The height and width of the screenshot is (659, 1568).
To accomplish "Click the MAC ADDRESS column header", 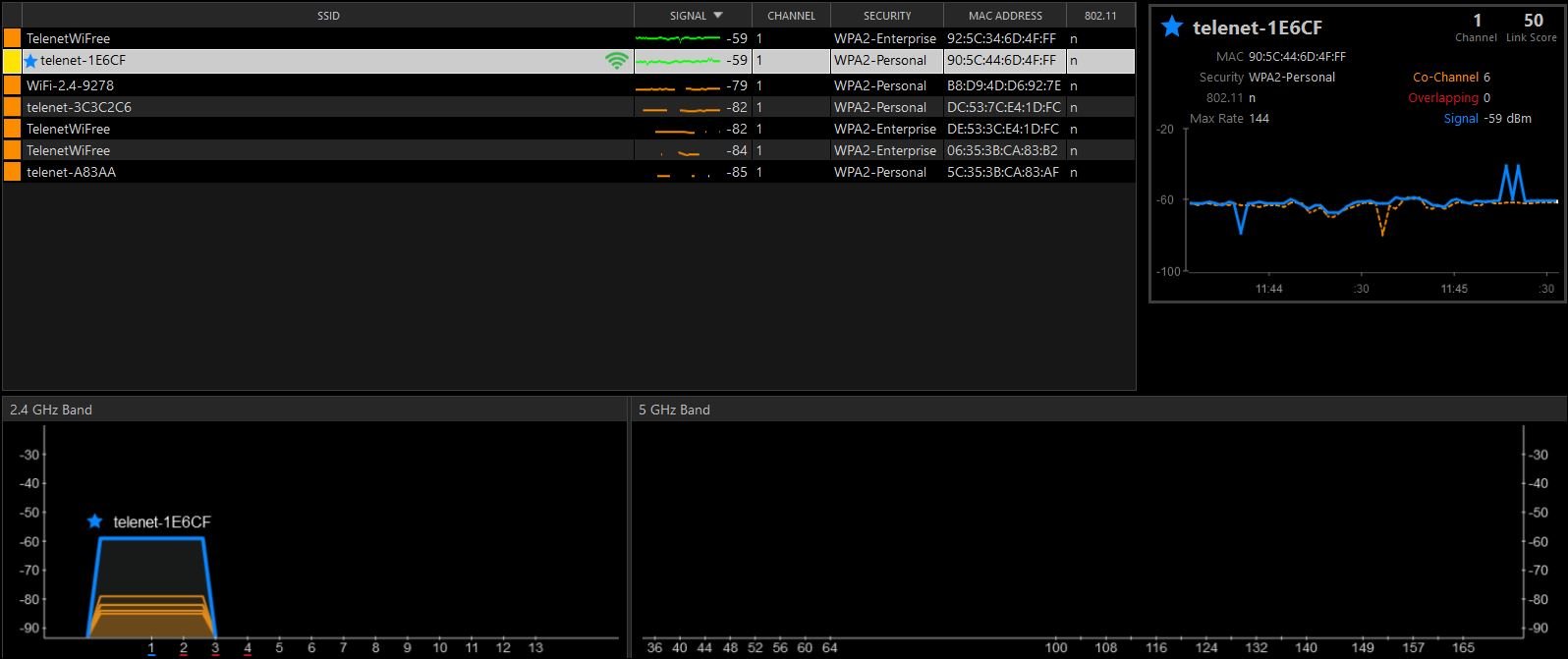I will (1005, 16).
